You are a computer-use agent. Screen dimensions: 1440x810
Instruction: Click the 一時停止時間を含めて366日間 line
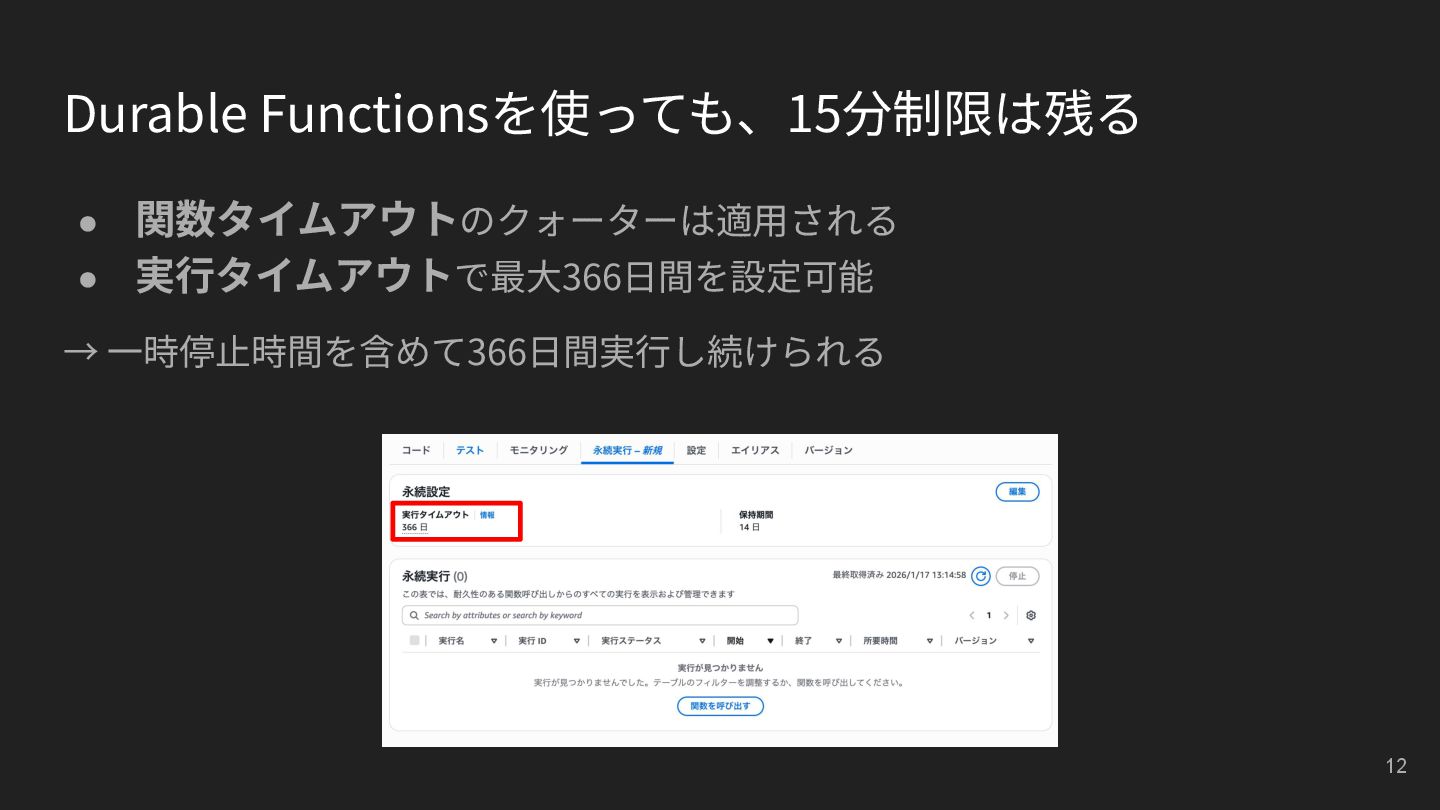[x=474, y=351]
